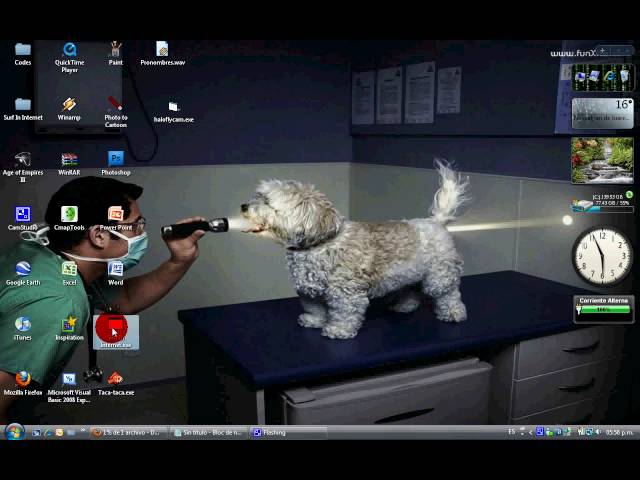Select the haloflycam.exe file icon
The height and width of the screenshot is (480, 640).
click(x=173, y=111)
